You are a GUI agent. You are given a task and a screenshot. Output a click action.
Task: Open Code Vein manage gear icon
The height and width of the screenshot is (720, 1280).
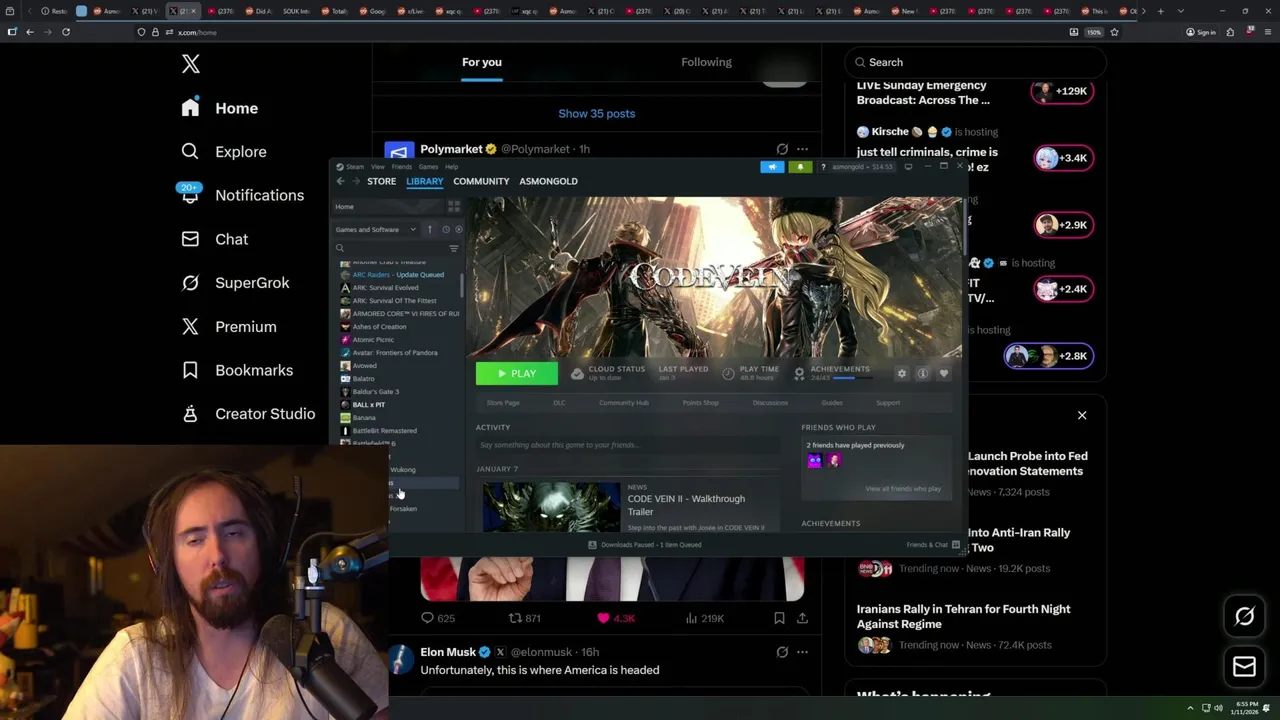coord(901,373)
